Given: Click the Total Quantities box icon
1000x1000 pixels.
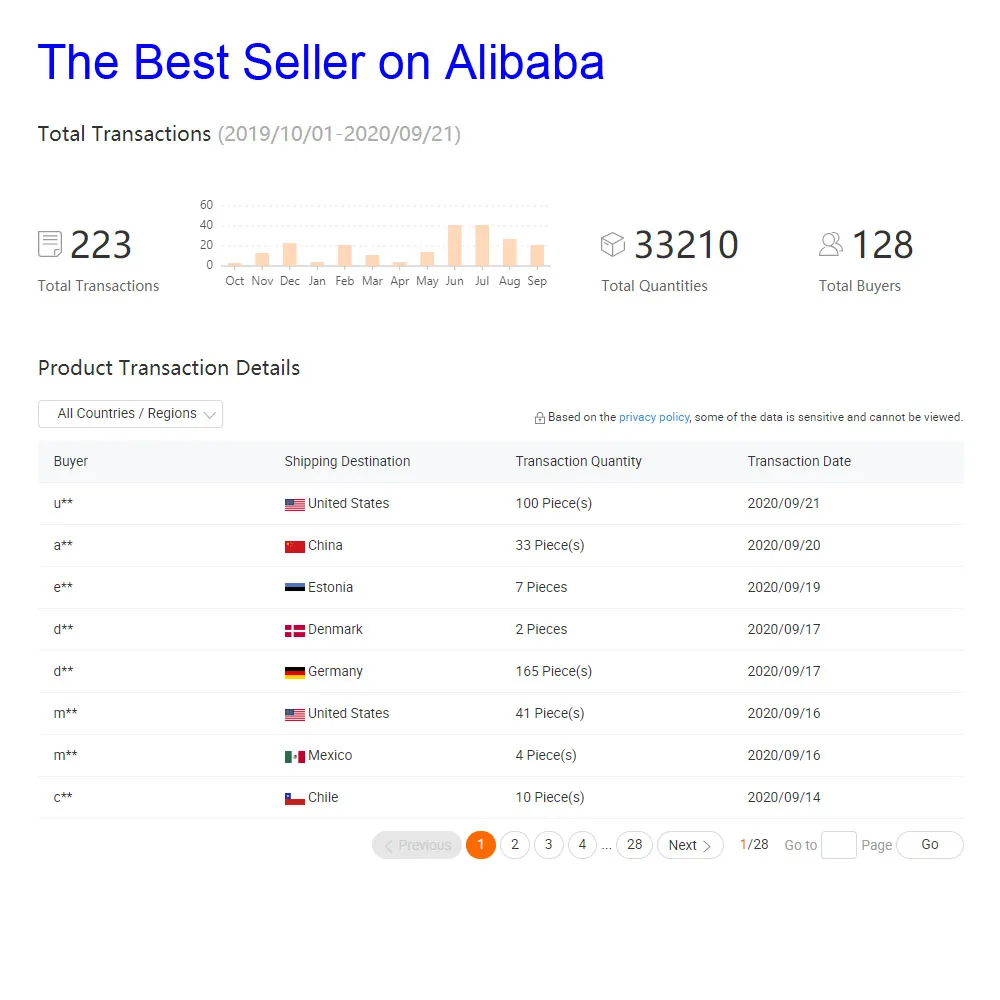Looking at the screenshot, I should (612, 244).
